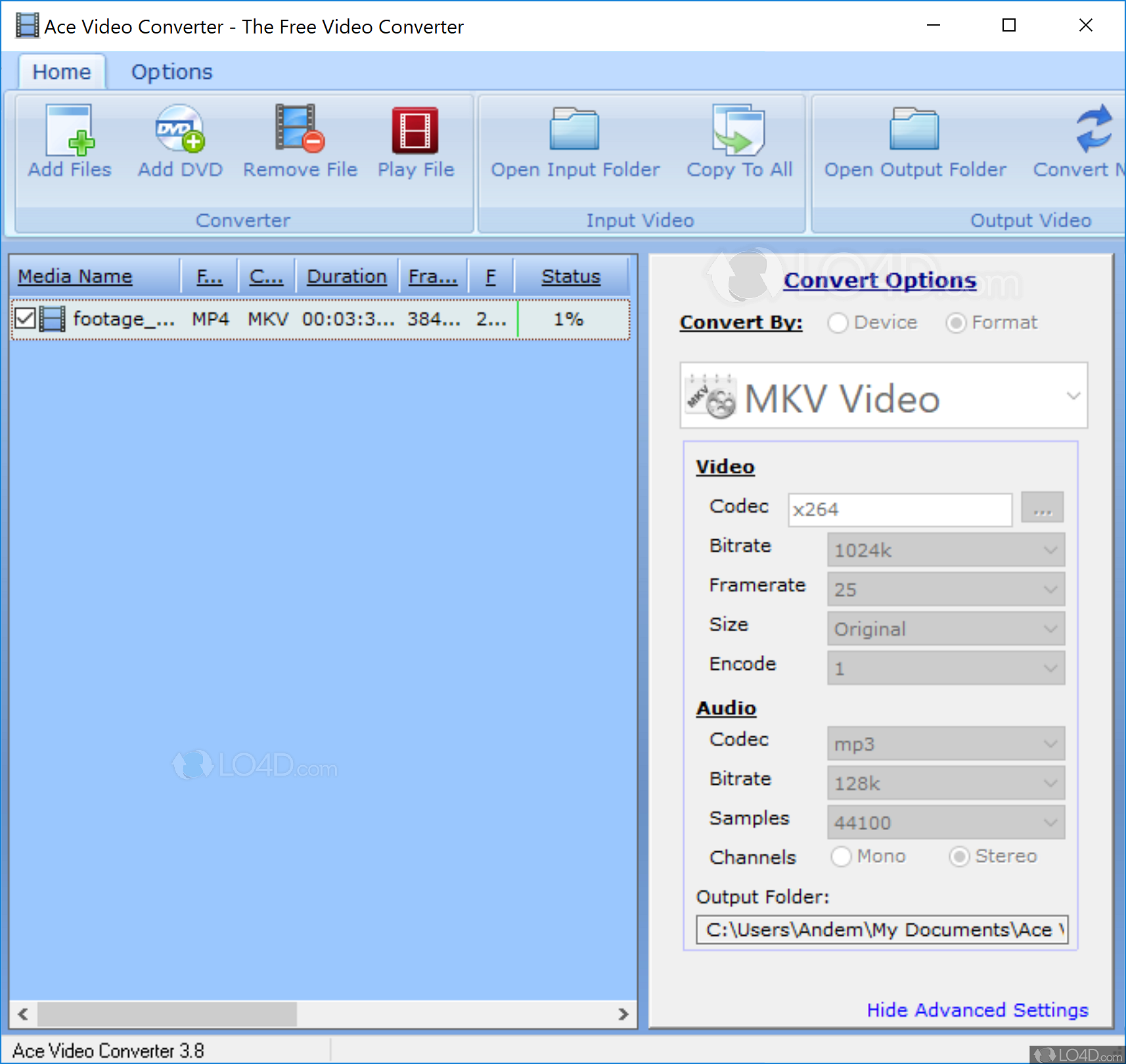Click the C... column header
Image resolution: width=1126 pixels, height=1064 pixels.
click(266, 277)
